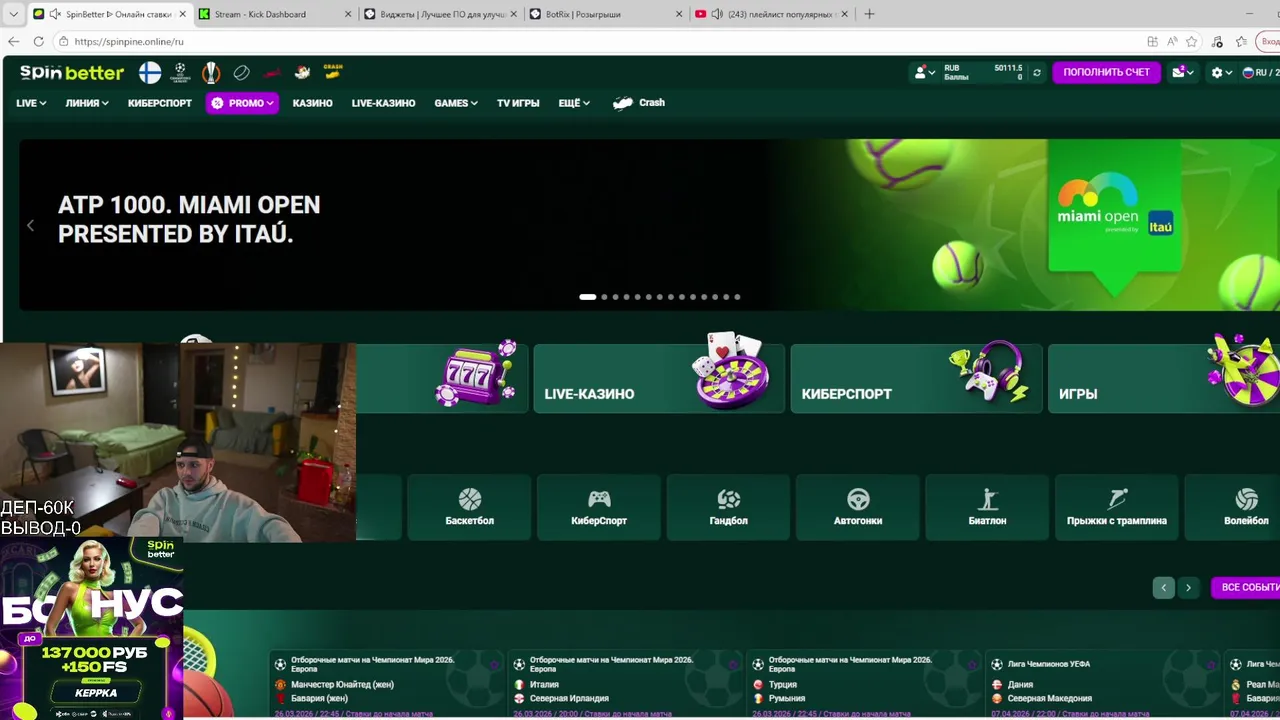Viewport: 1280px width, 720px height.
Task: Select the first banner carousel dot
Action: point(587,297)
